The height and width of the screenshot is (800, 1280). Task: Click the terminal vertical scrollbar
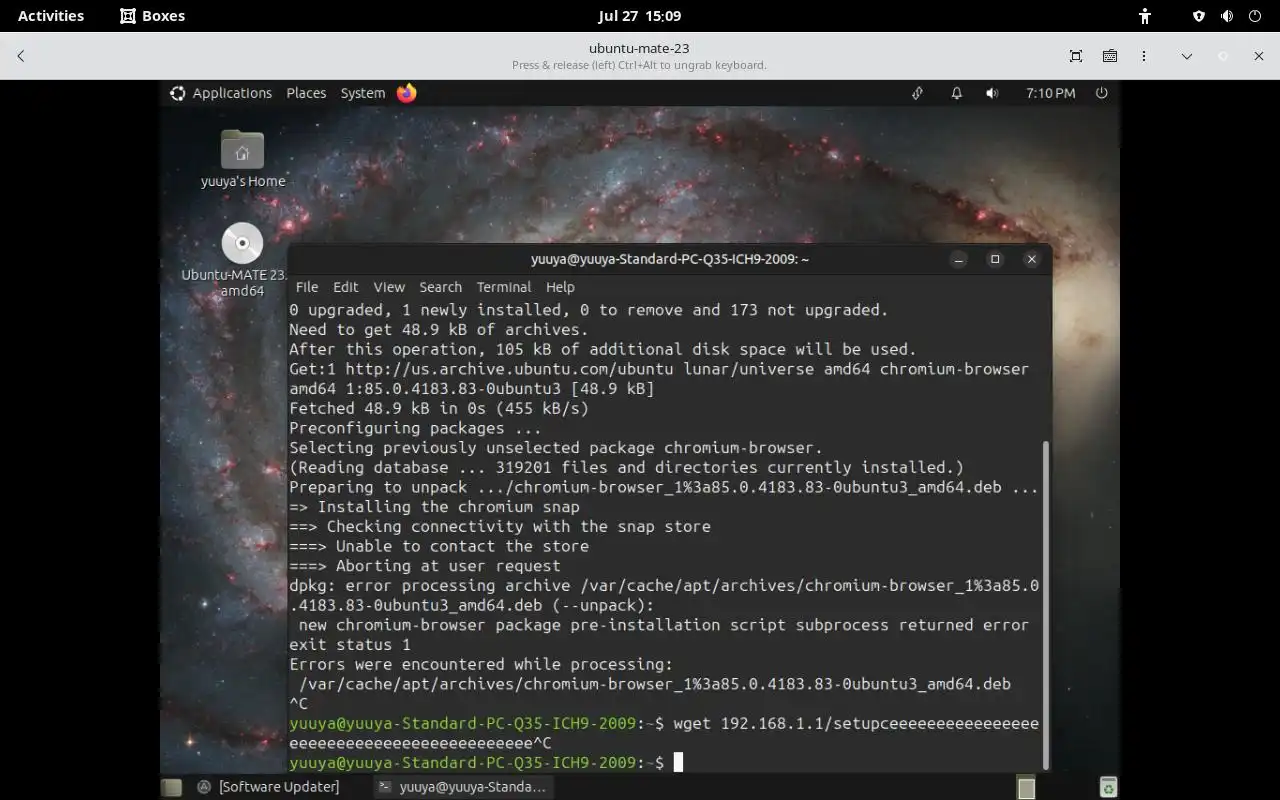[x=1047, y=604]
